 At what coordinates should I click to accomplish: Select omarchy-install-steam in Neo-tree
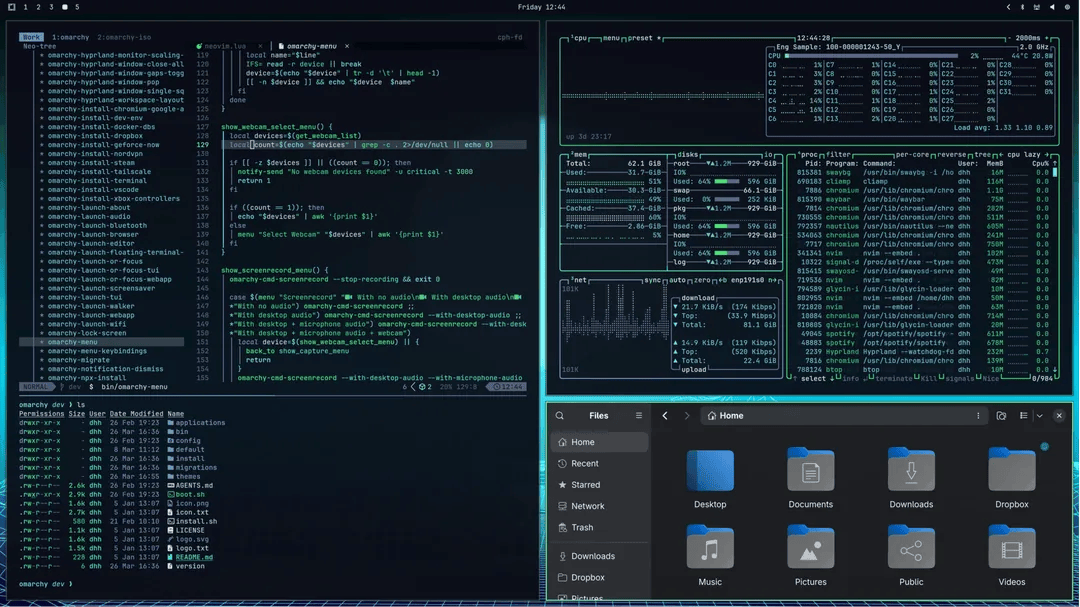point(91,163)
